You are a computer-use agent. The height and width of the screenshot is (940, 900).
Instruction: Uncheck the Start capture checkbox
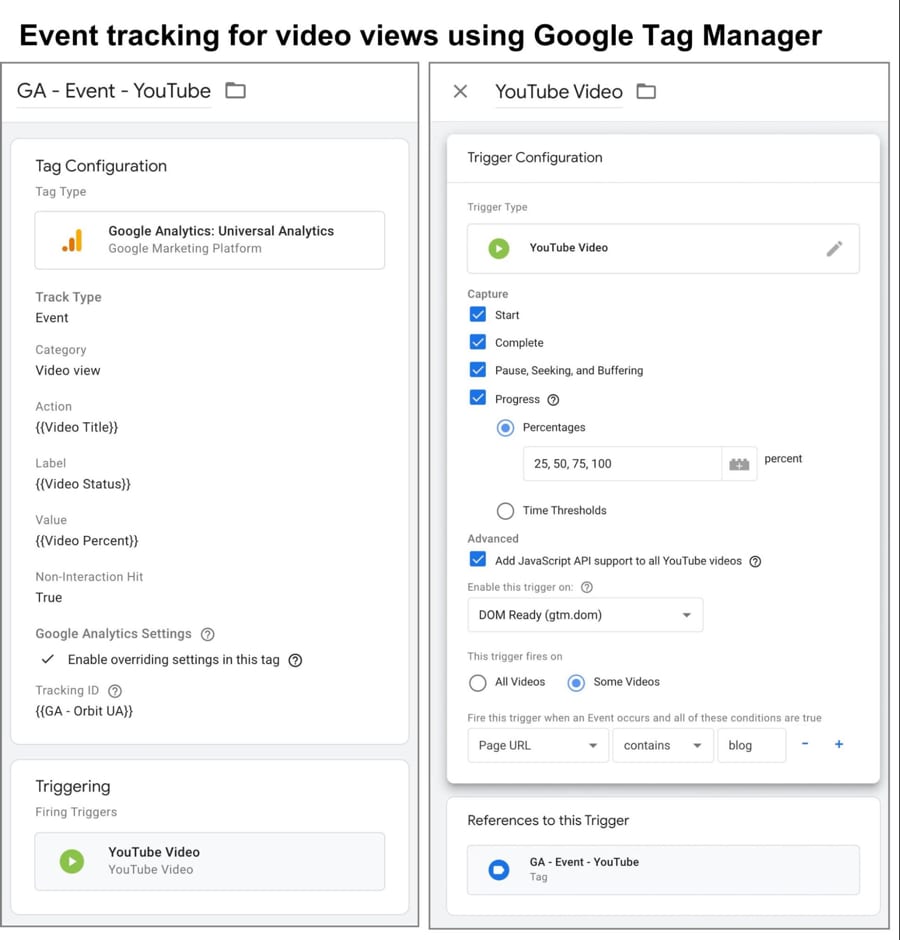pos(478,315)
